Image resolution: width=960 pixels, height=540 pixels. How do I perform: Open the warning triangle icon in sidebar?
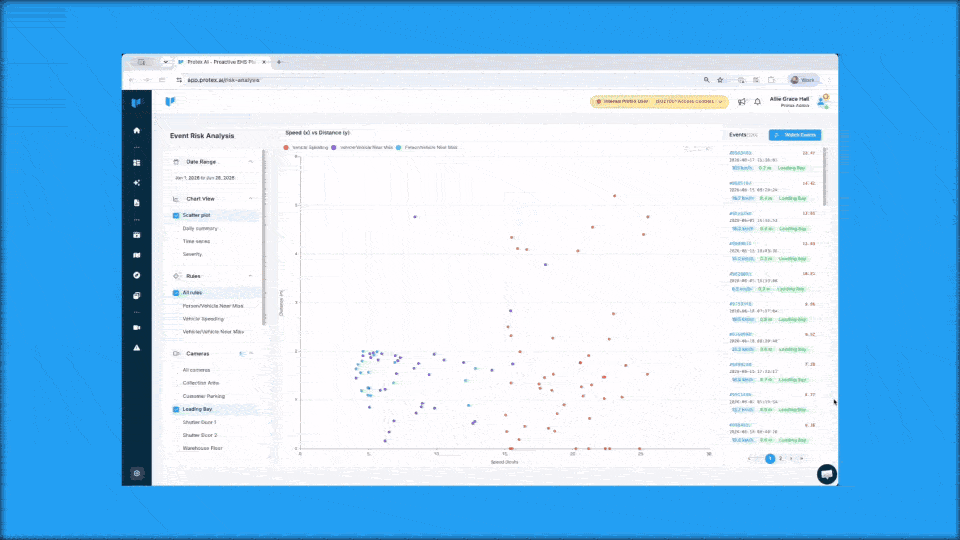pos(137,348)
